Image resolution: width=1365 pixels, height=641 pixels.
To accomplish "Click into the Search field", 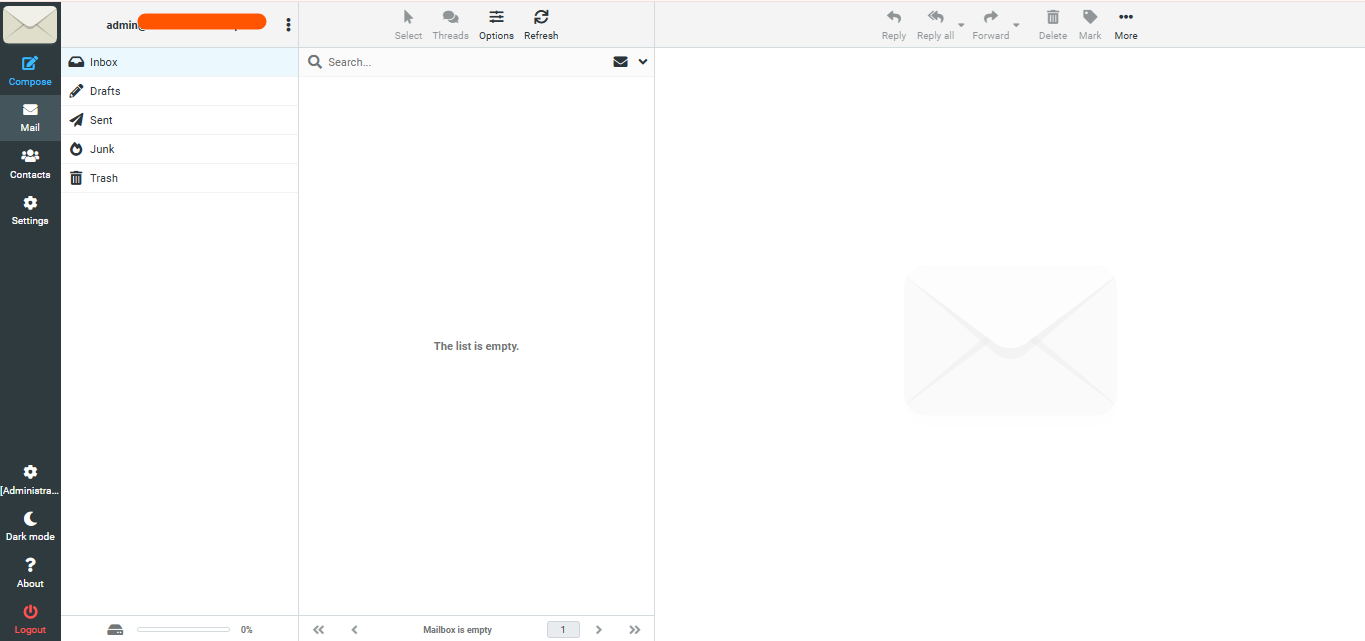I will (x=466, y=62).
